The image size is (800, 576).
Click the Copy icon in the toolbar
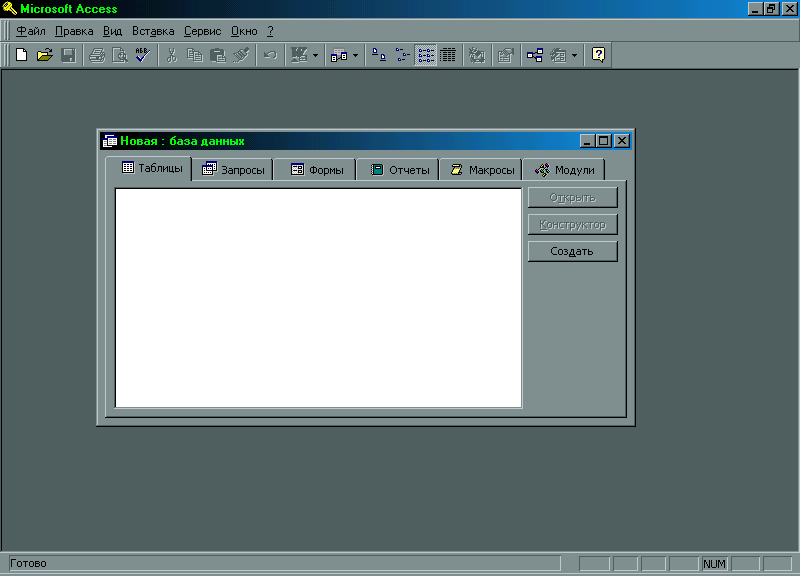195,55
